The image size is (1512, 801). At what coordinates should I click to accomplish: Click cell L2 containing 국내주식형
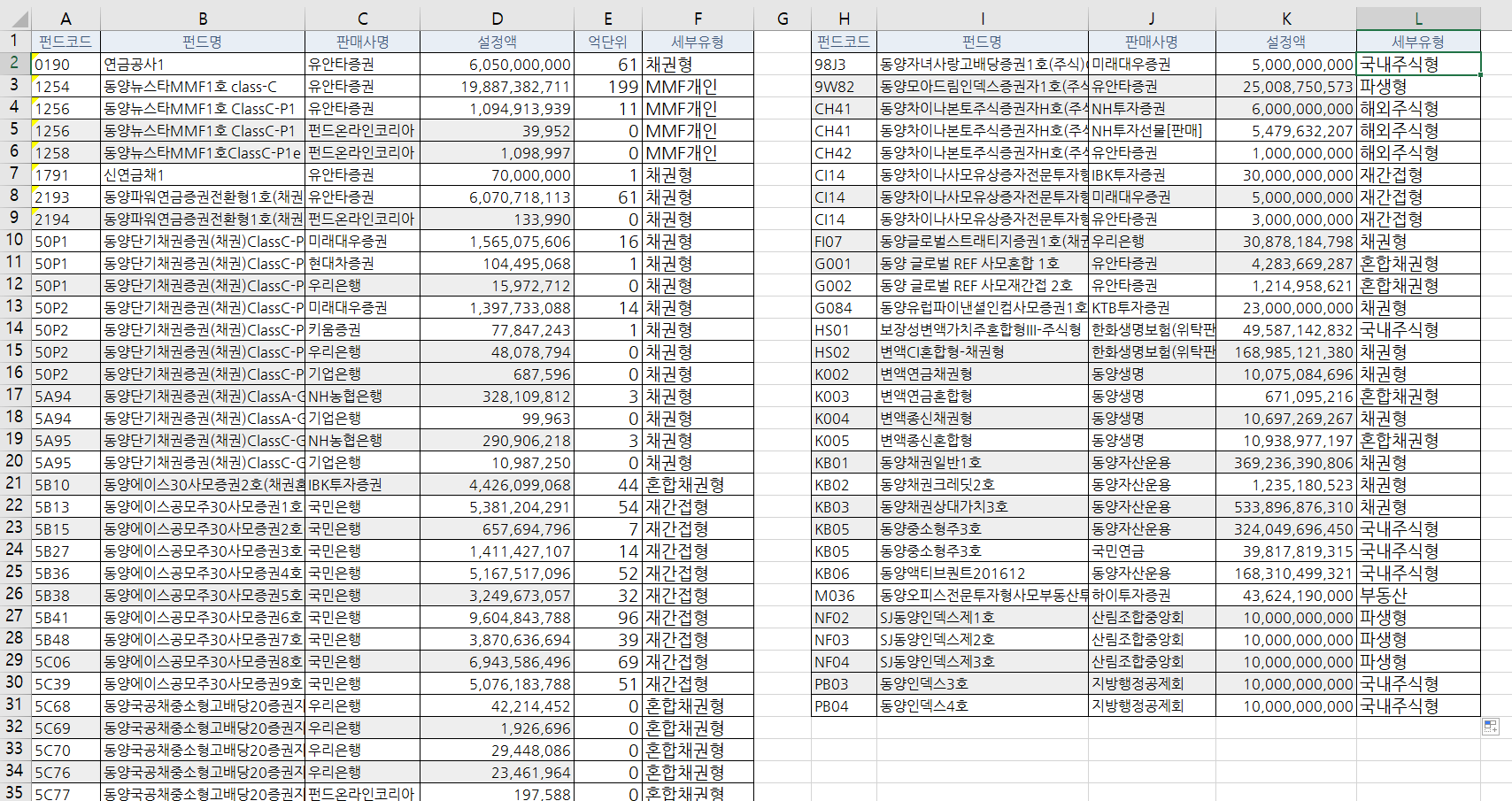tap(1418, 64)
